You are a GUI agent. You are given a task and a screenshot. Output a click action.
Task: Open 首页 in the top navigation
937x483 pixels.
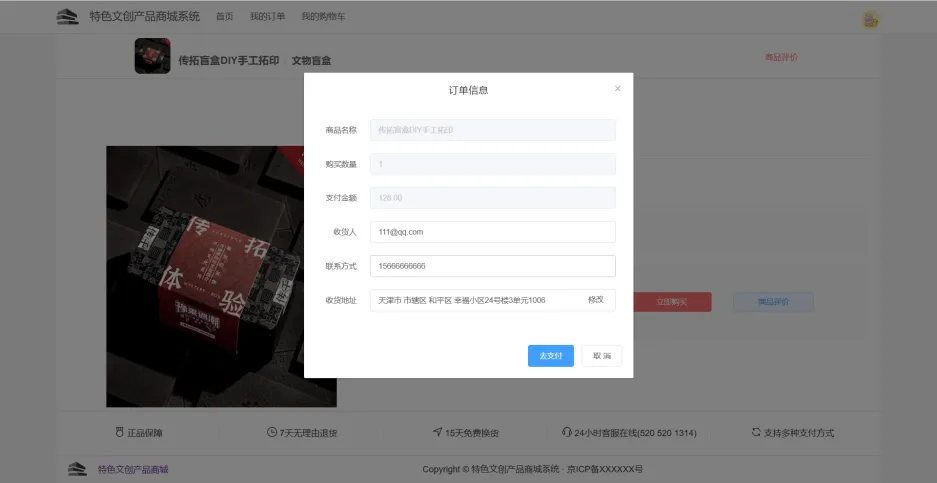pyautogui.click(x=224, y=17)
